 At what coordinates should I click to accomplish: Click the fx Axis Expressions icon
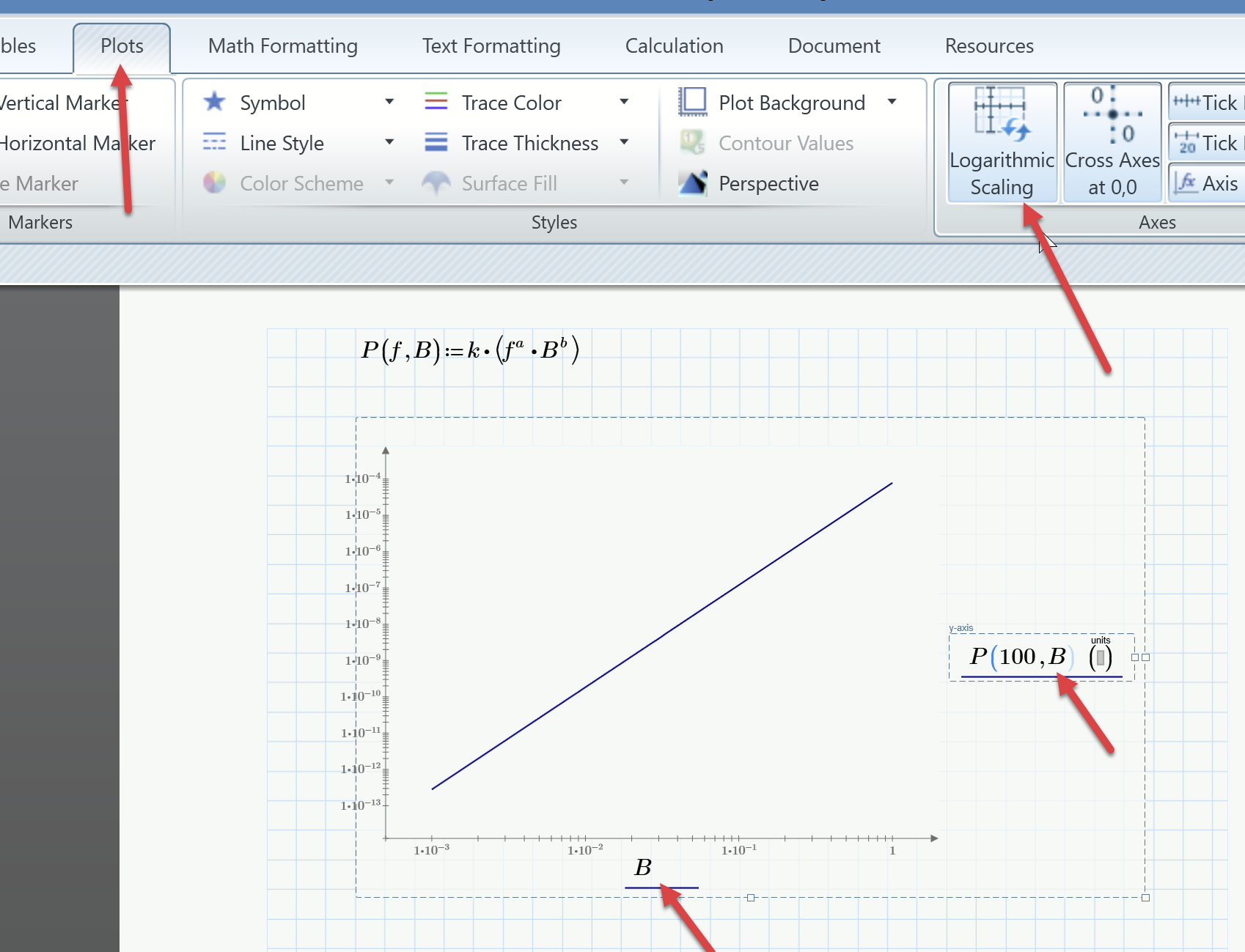[1186, 183]
